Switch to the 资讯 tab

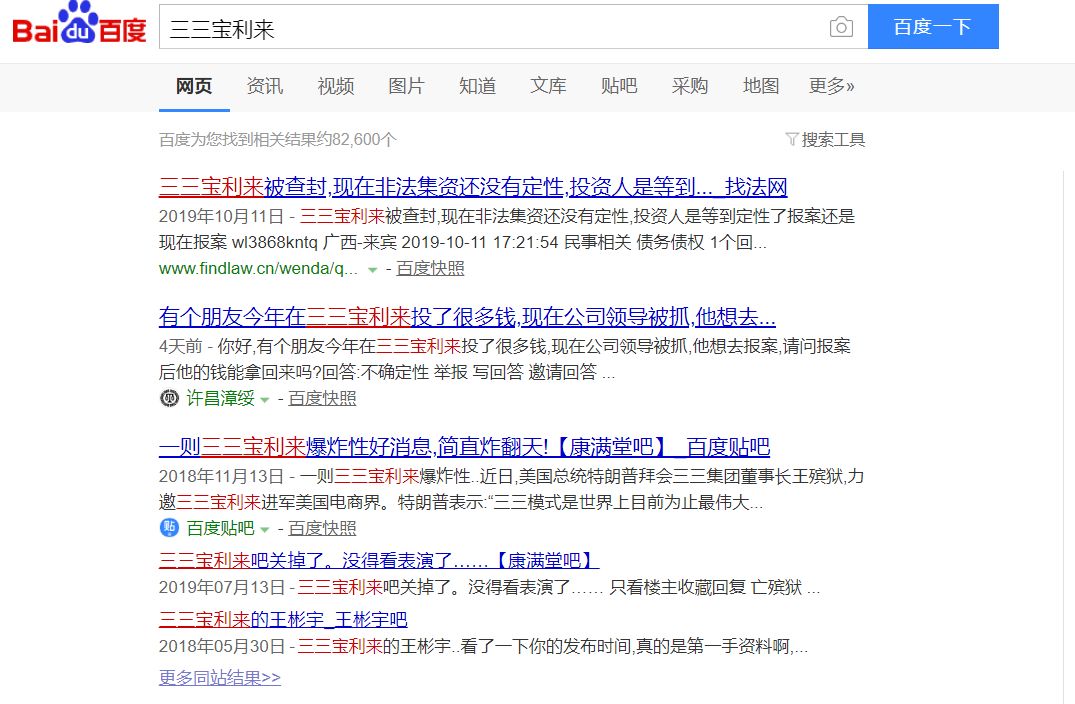(264, 87)
